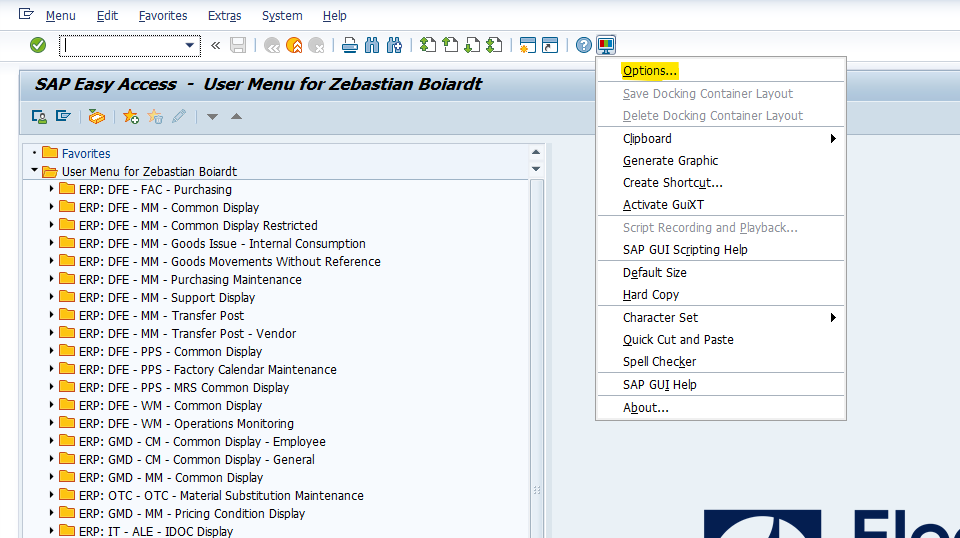
Task: Click the Delete Favorites star icon
Action: pyautogui.click(x=155, y=116)
